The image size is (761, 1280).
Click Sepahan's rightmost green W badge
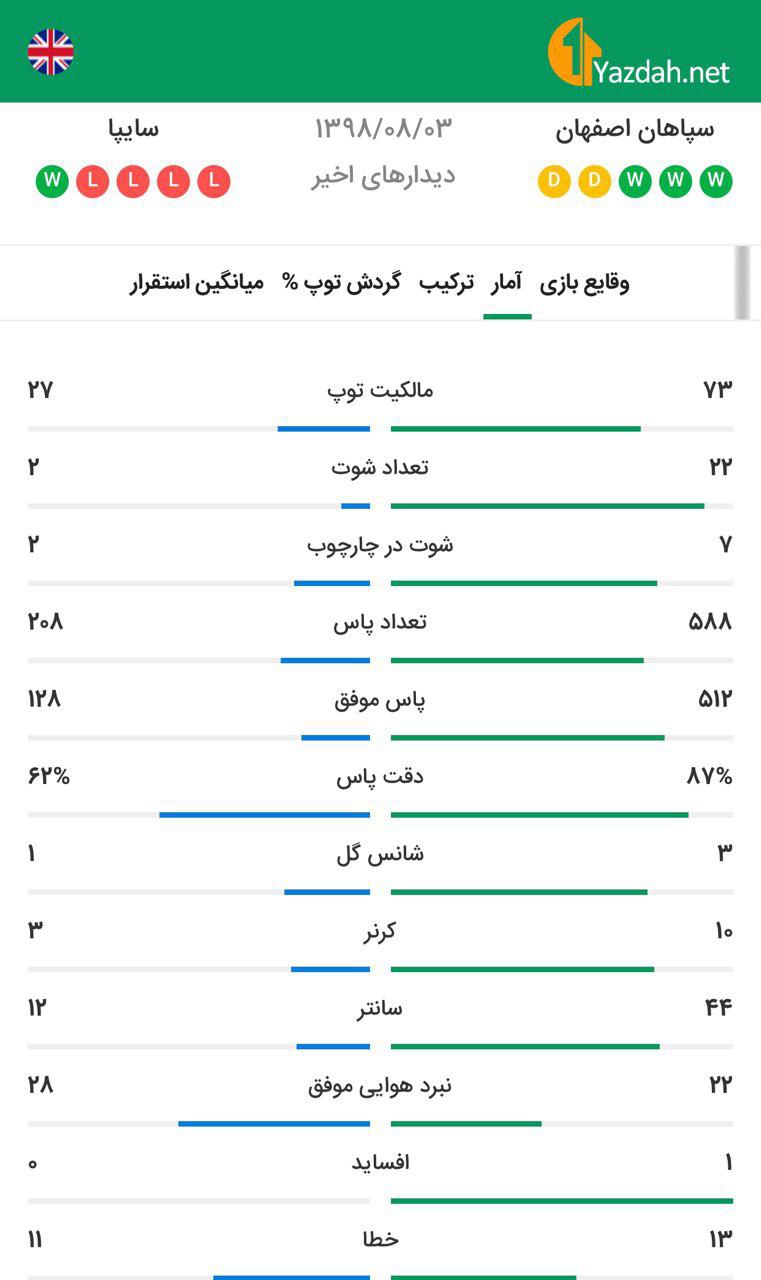coord(716,182)
